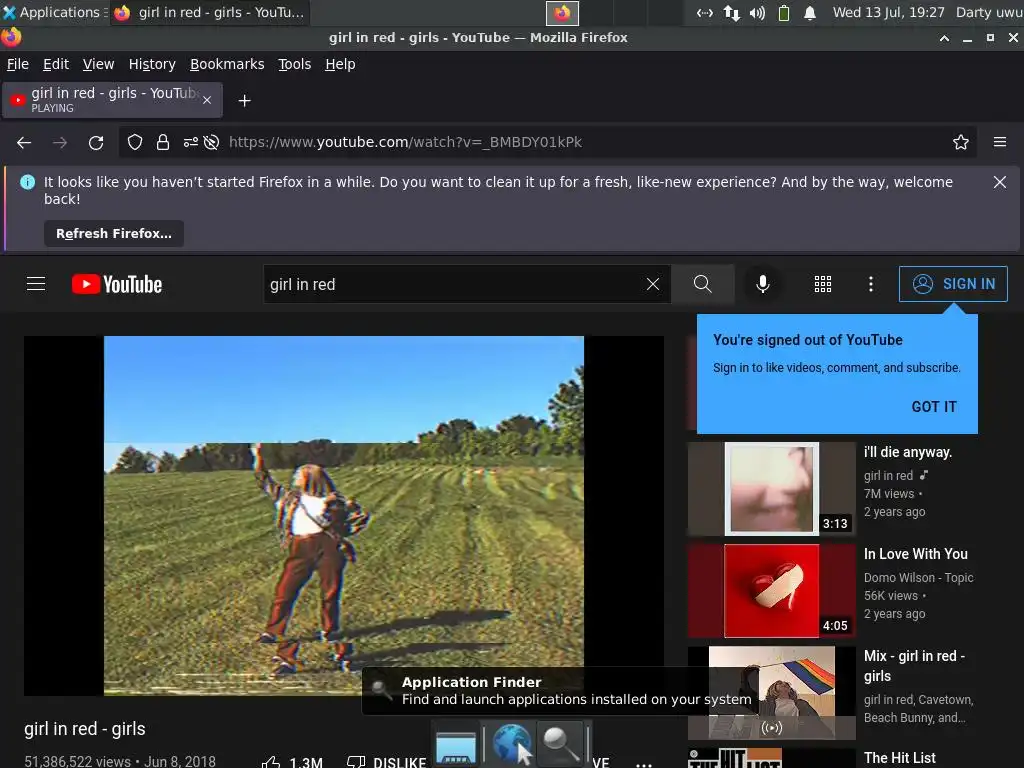This screenshot has height=768, width=1024.
Task: Launch the web browser from the dock
Action: 511,743
